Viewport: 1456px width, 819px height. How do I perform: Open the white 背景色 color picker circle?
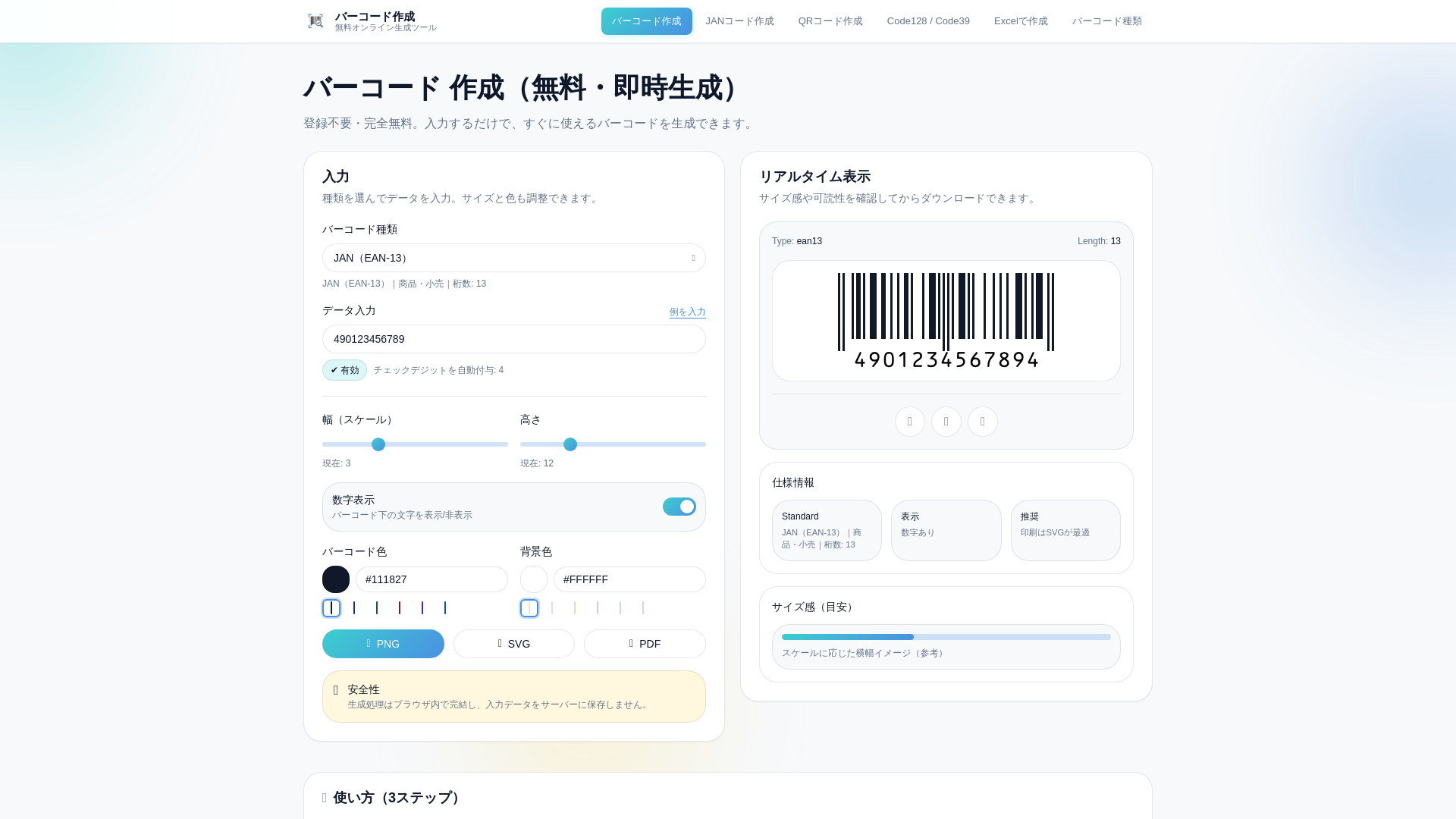(533, 579)
